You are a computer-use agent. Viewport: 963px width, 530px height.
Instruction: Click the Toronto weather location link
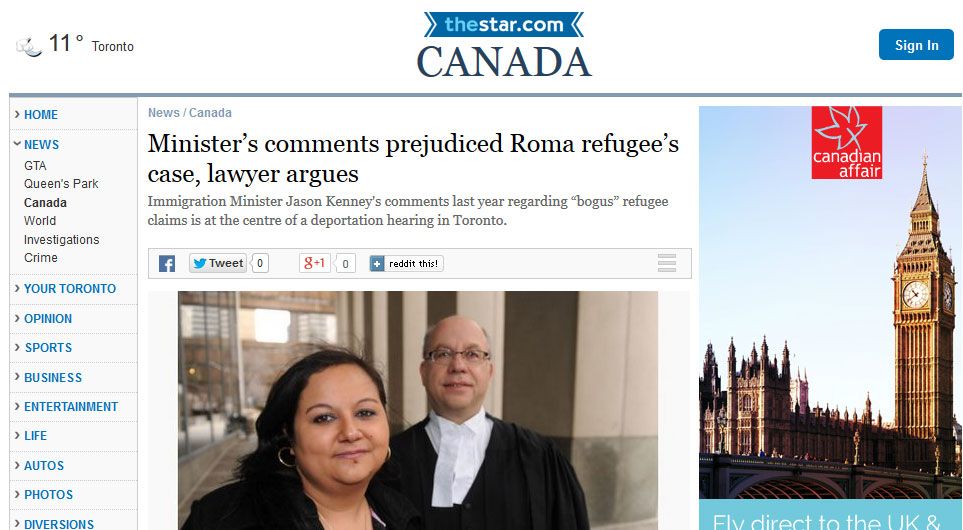(112, 47)
